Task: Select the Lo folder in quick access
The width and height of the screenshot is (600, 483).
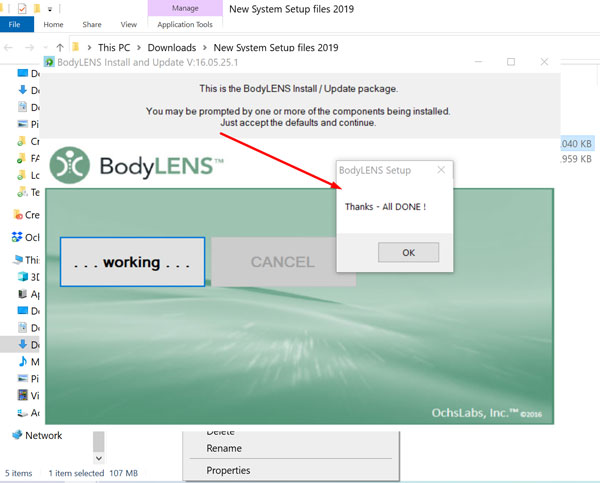Action: (28, 175)
